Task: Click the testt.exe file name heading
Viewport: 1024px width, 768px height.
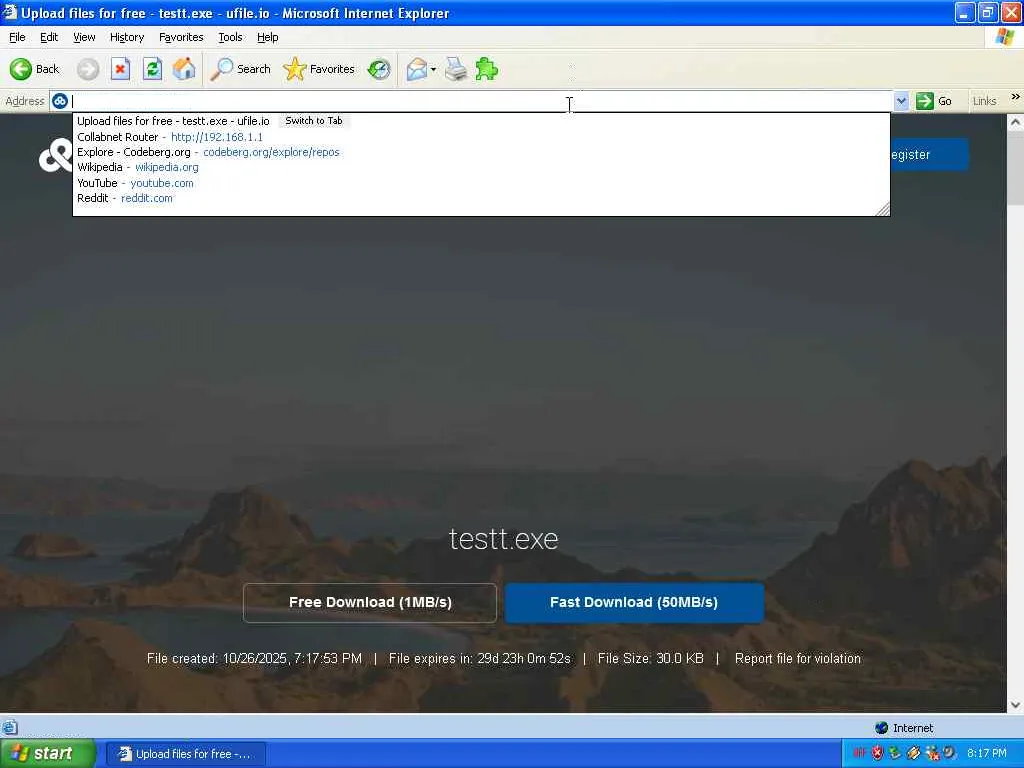Action: [x=504, y=539]
